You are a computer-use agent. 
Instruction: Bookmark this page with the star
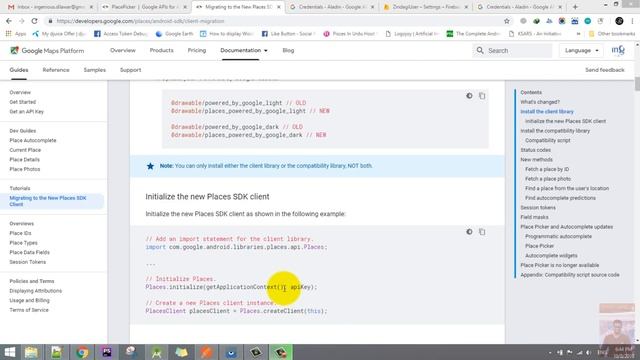507,21
